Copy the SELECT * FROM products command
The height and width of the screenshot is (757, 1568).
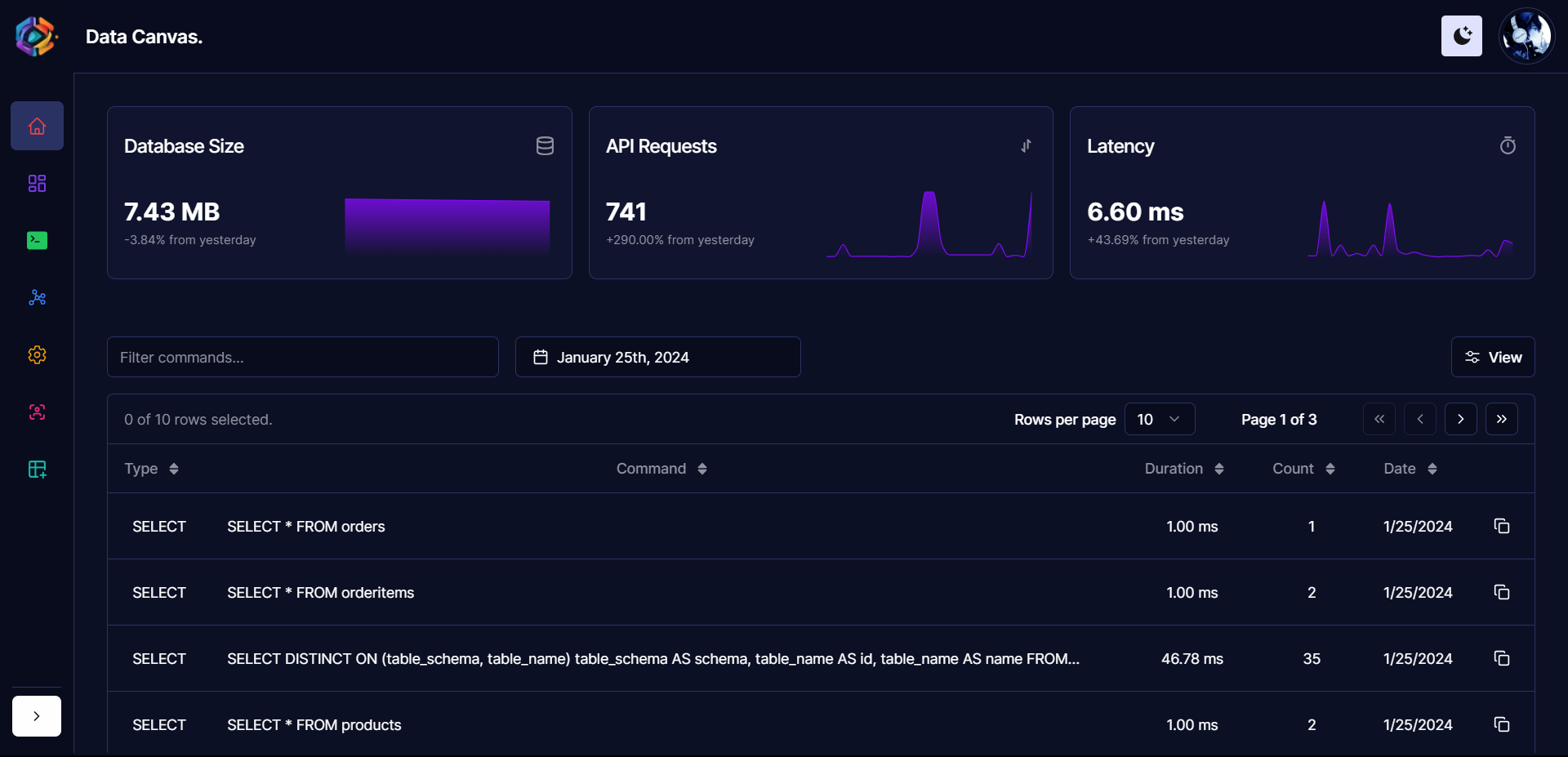pos(1502,724)
